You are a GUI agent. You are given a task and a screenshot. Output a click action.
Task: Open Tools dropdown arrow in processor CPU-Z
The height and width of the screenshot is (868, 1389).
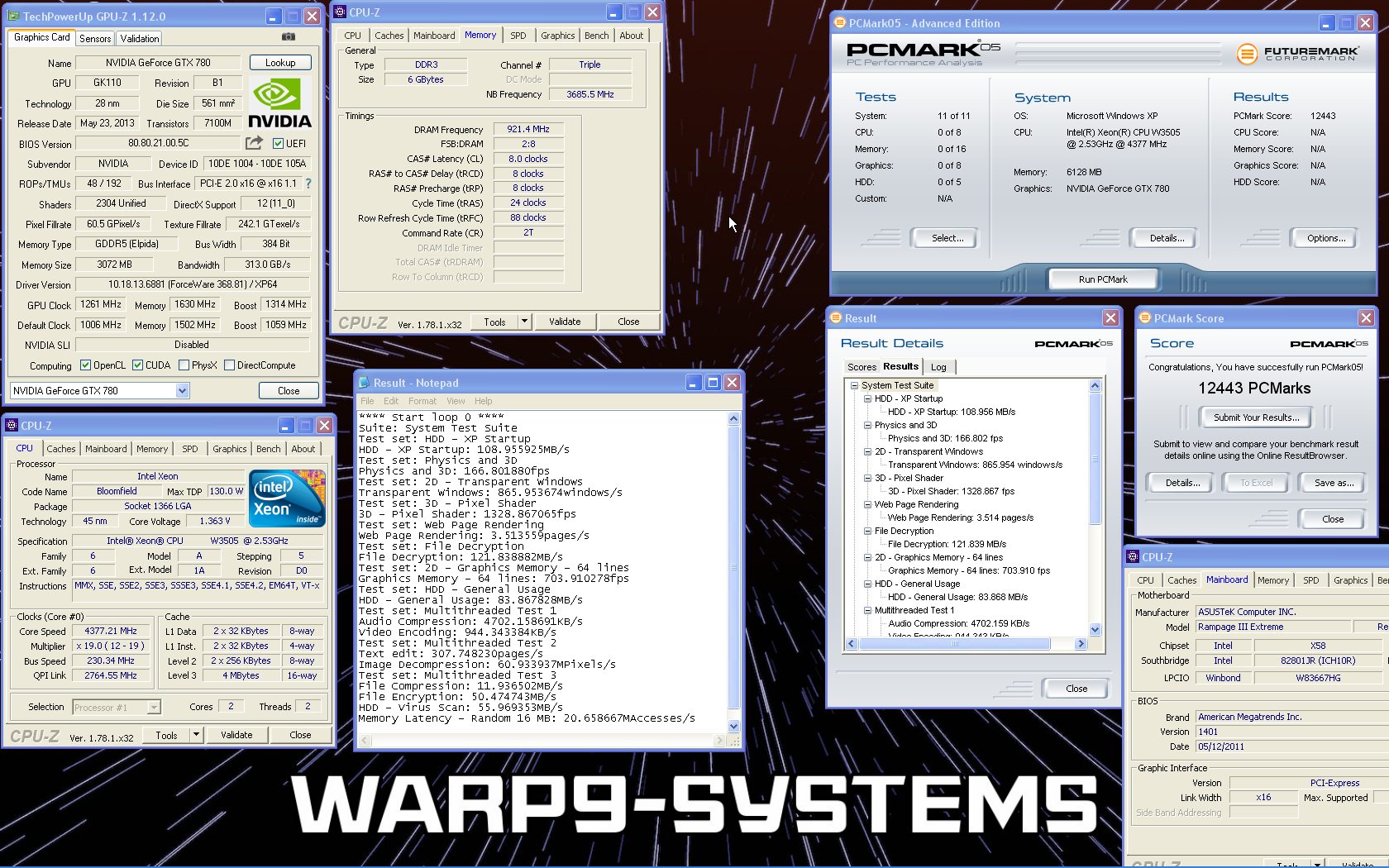(x=196, y=735)
